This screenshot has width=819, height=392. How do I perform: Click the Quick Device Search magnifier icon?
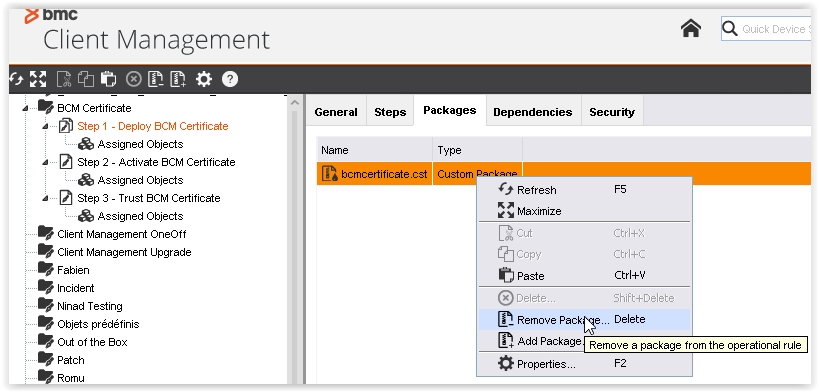(730, 28)
